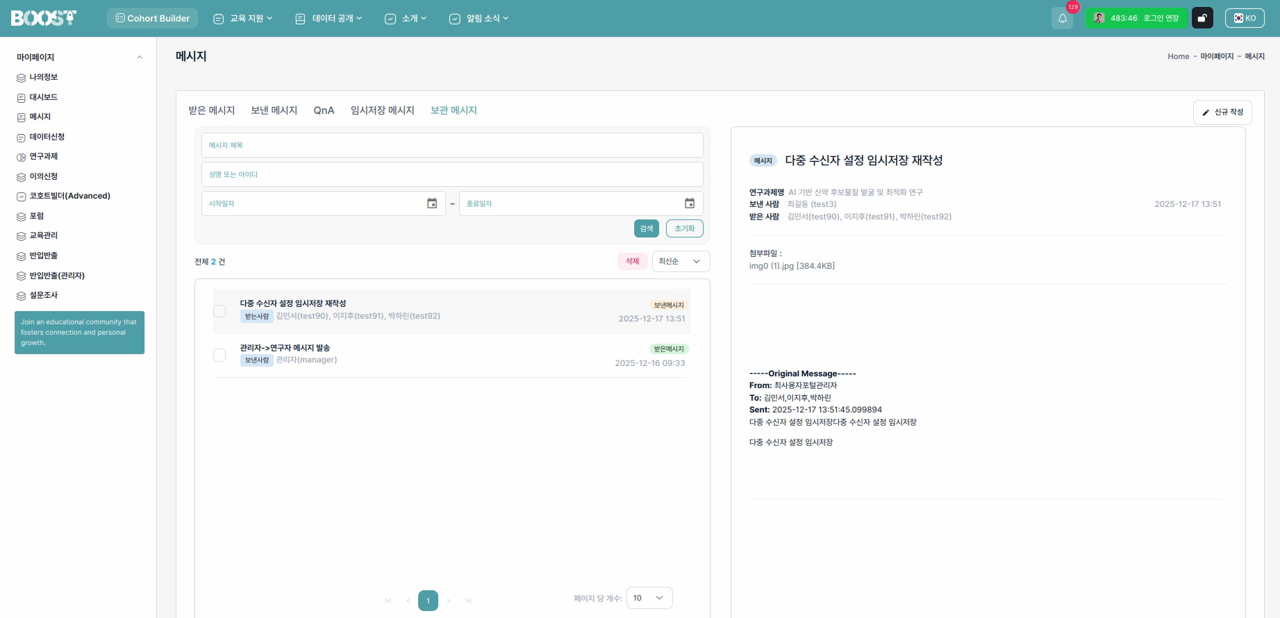The width and height of the screenshot is (1280, 618).
Task: Open attachment img0 (1).jpg
Action: click(792, 266)
